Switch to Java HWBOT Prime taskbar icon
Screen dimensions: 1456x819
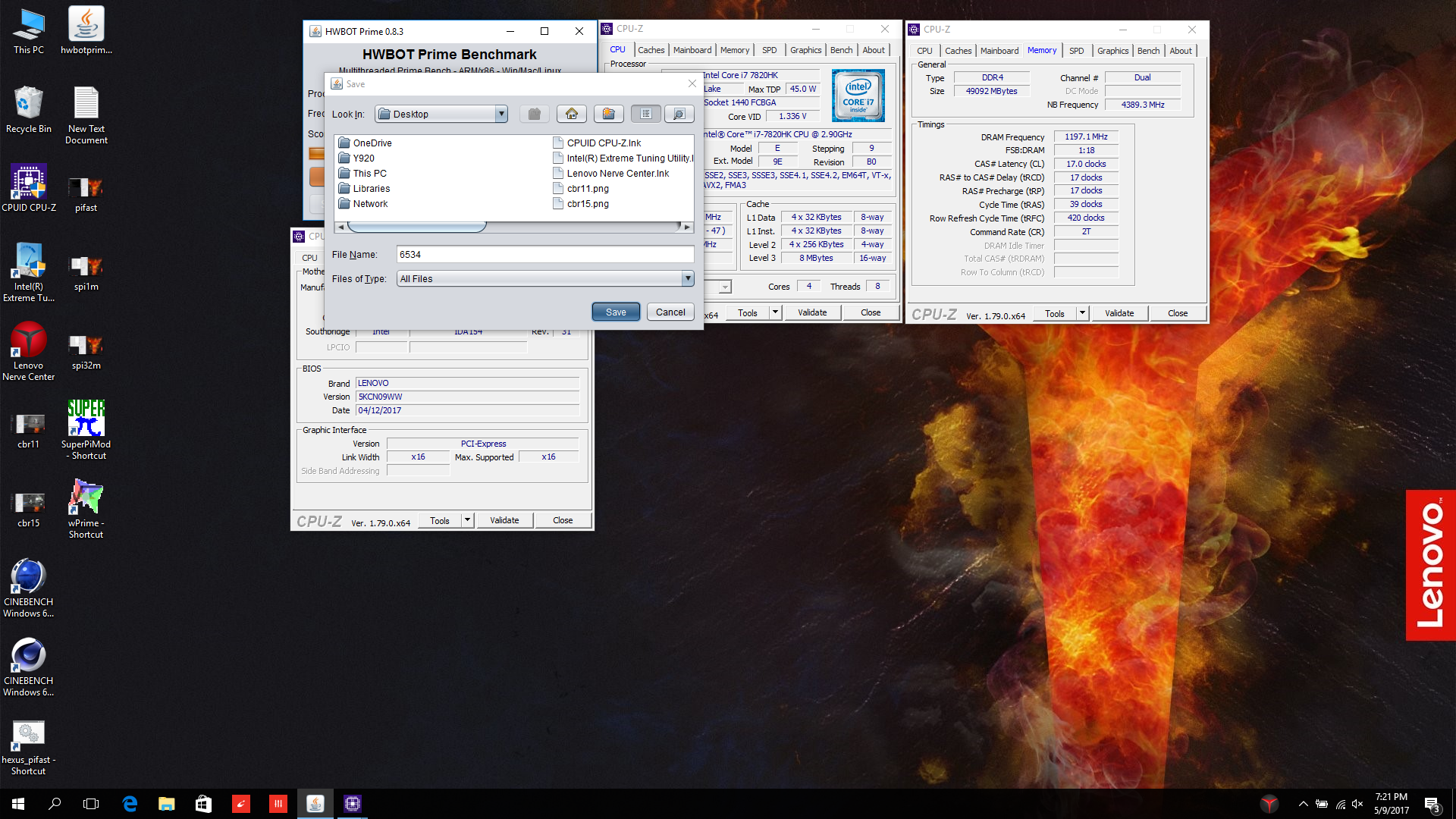click(x=315, y=804)
